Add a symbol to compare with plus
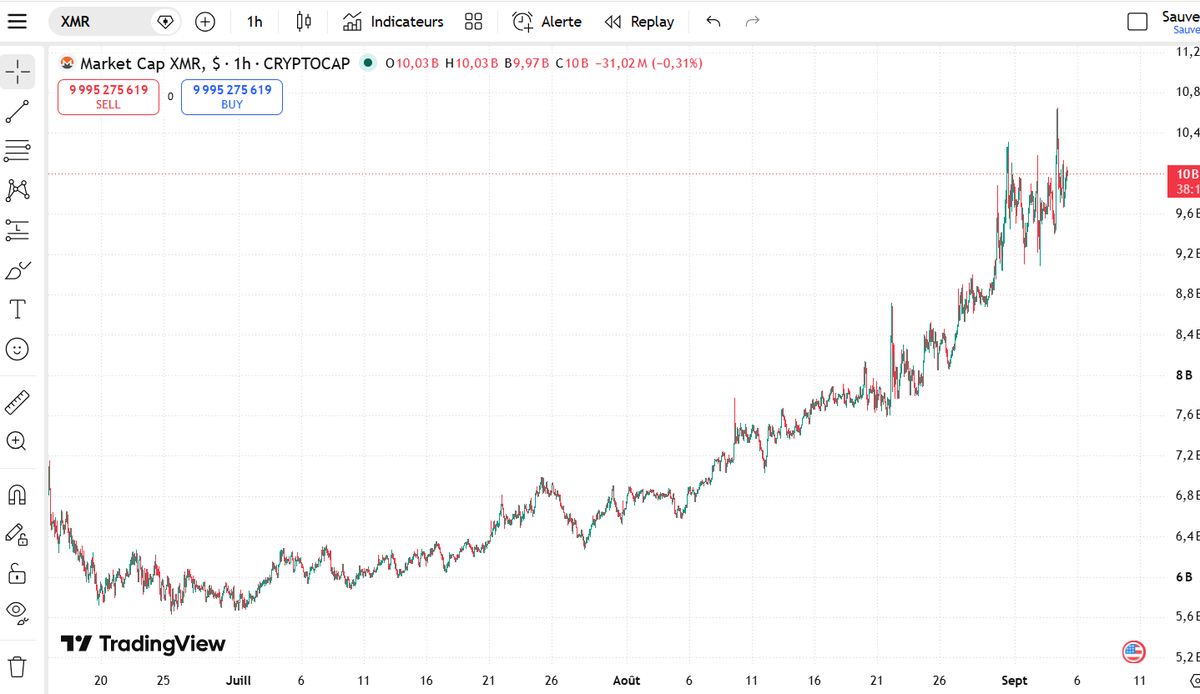 tap(205, 21)
